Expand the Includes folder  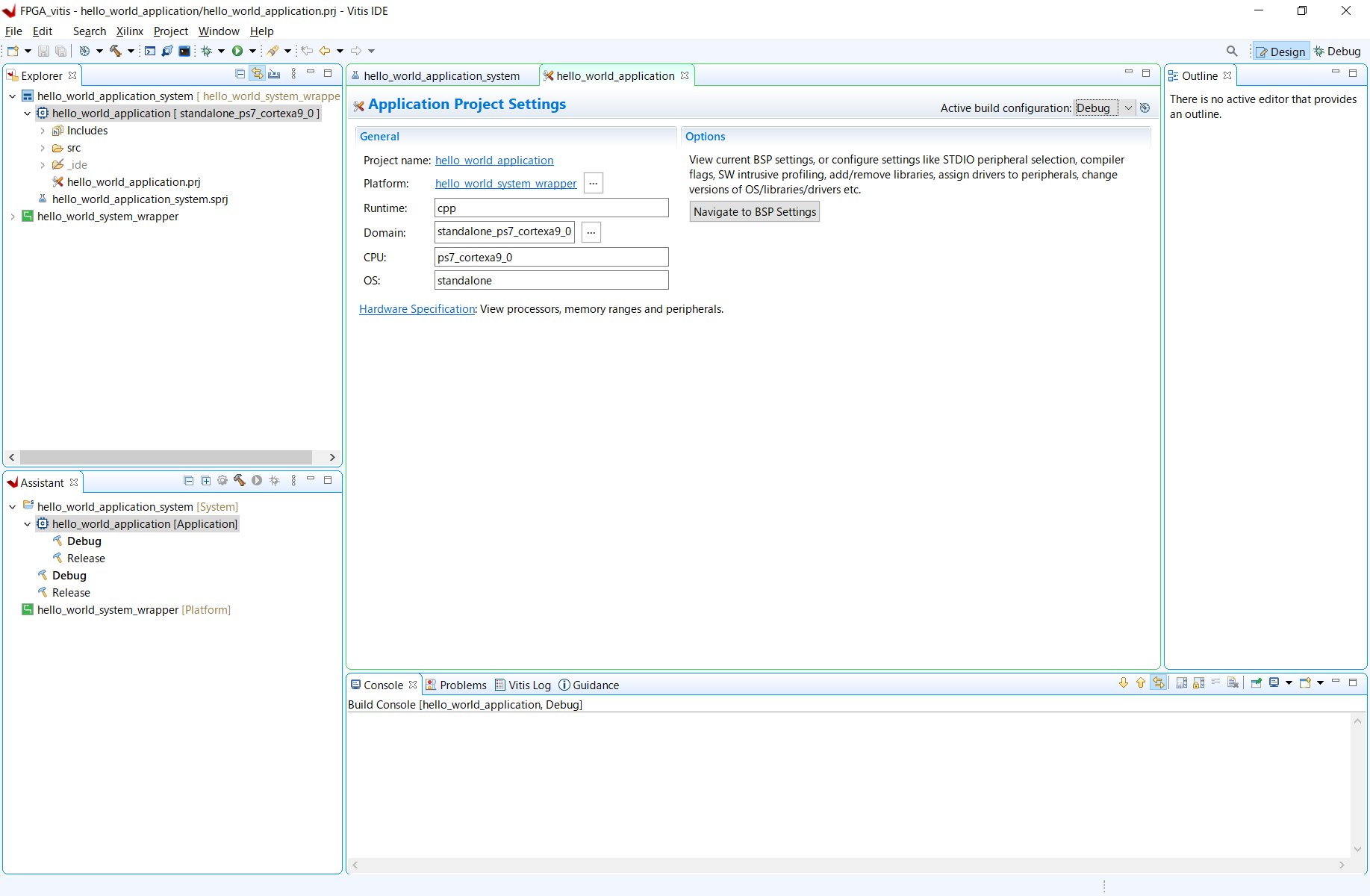tap(43, 131)
